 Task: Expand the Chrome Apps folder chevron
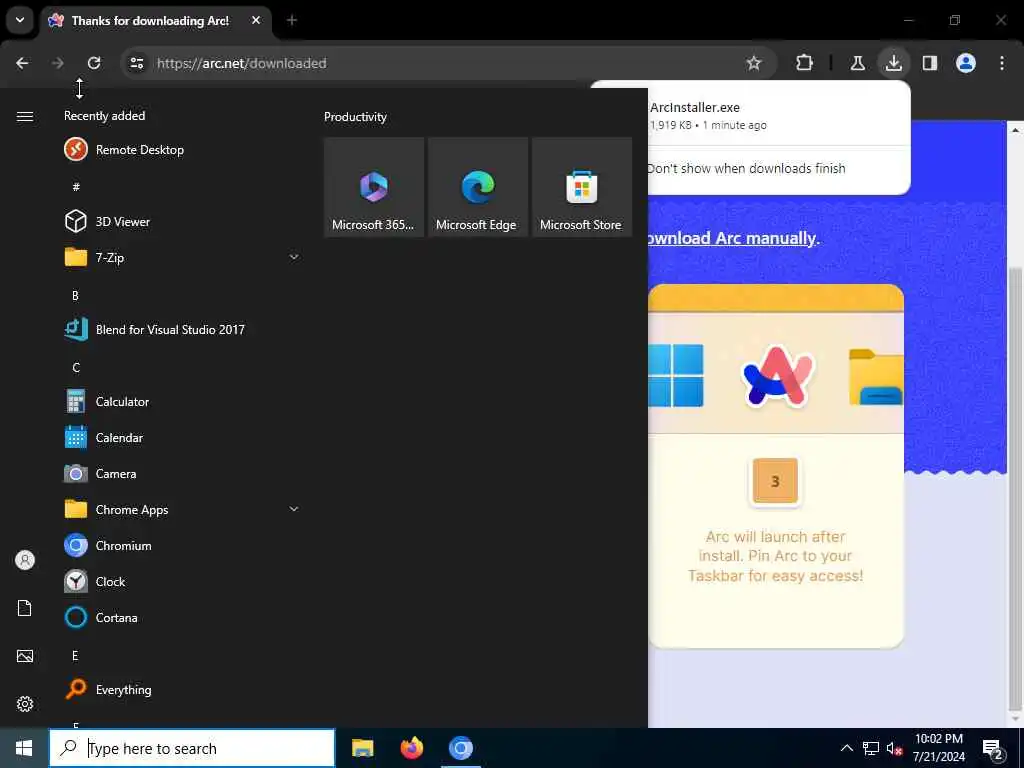[294, 509]
